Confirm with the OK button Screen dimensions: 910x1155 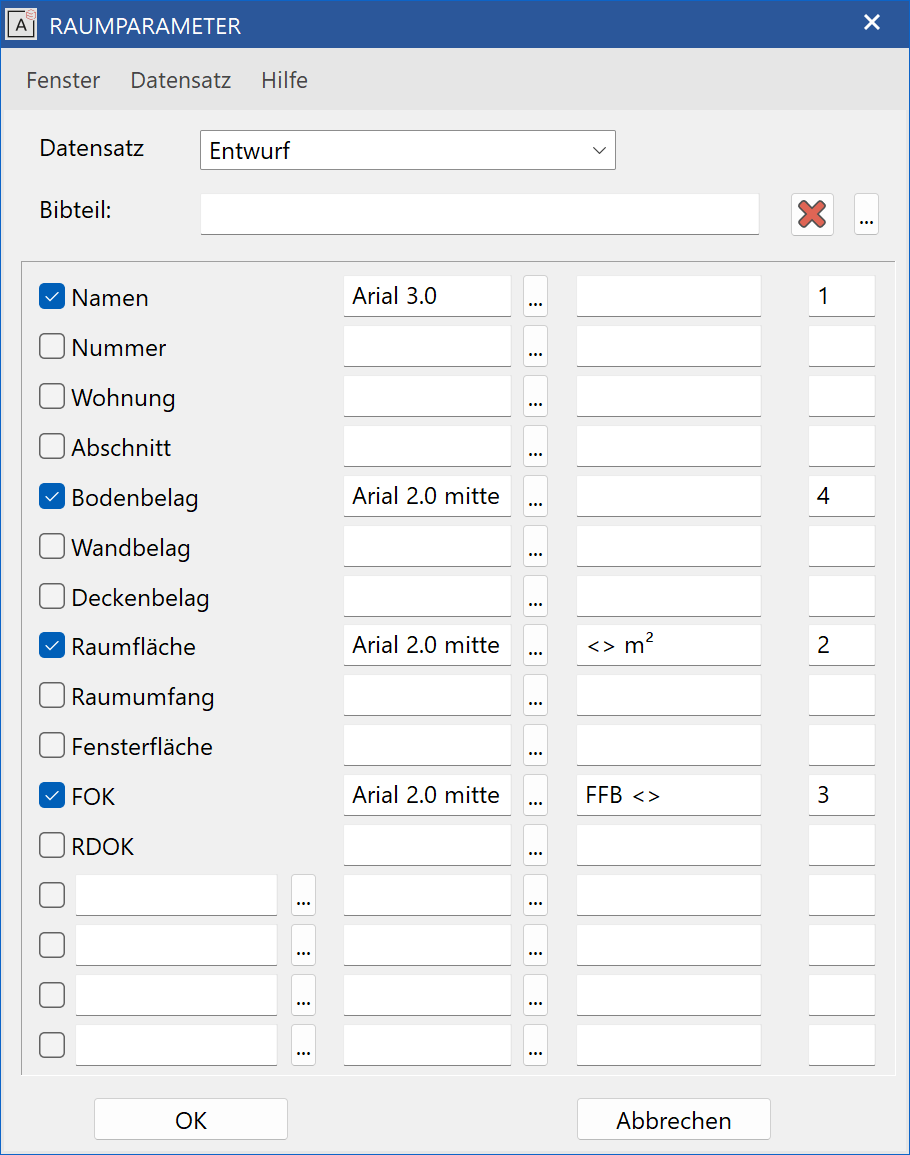click(x=191, y=1120)
